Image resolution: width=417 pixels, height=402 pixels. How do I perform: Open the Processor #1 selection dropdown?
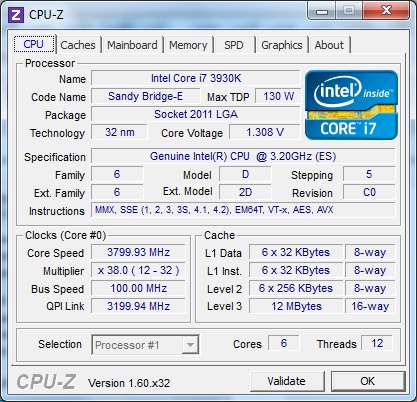[x=145, y=345]
